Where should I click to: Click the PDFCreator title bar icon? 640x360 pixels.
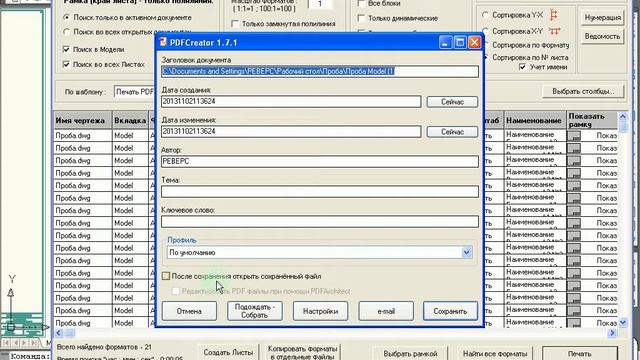point(163,42)
